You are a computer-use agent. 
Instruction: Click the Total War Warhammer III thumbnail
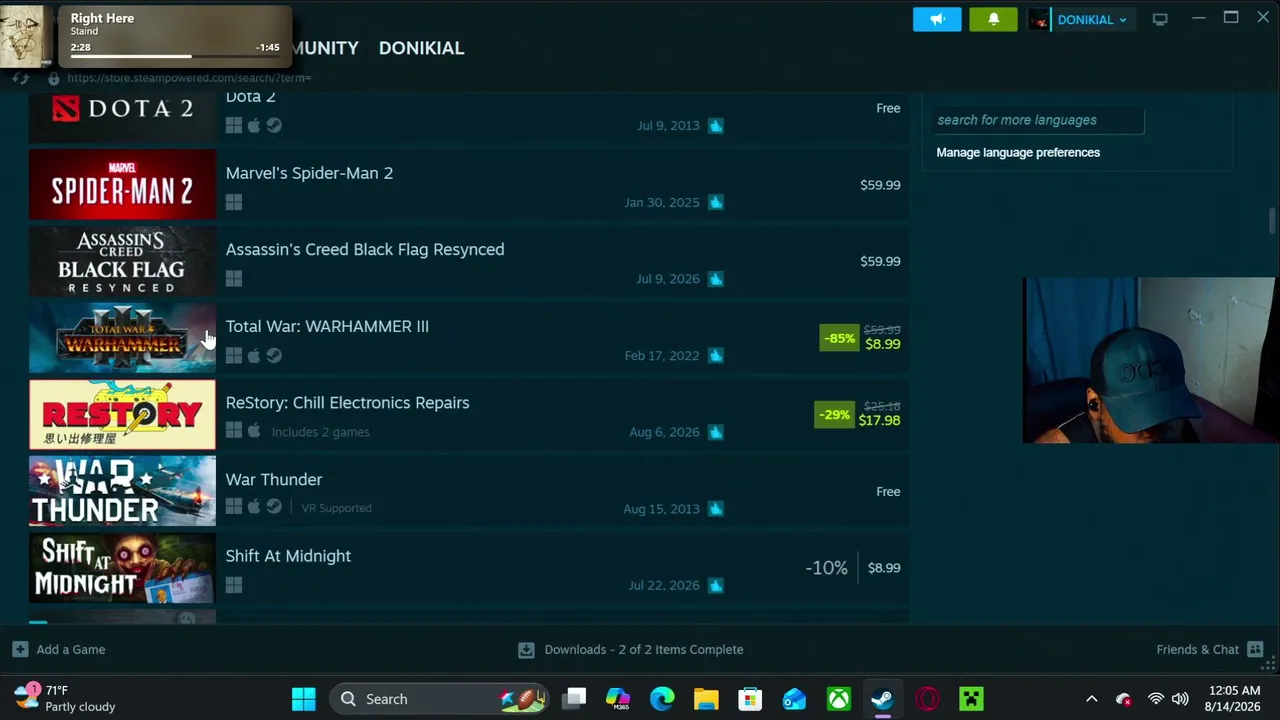pos(122,338)
